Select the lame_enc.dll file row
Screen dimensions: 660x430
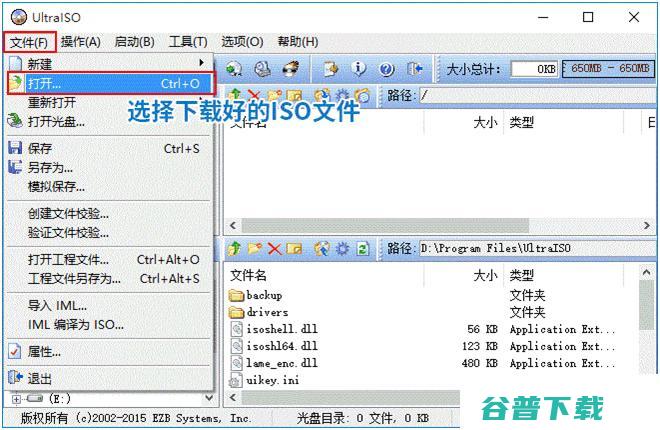point(422,363)
